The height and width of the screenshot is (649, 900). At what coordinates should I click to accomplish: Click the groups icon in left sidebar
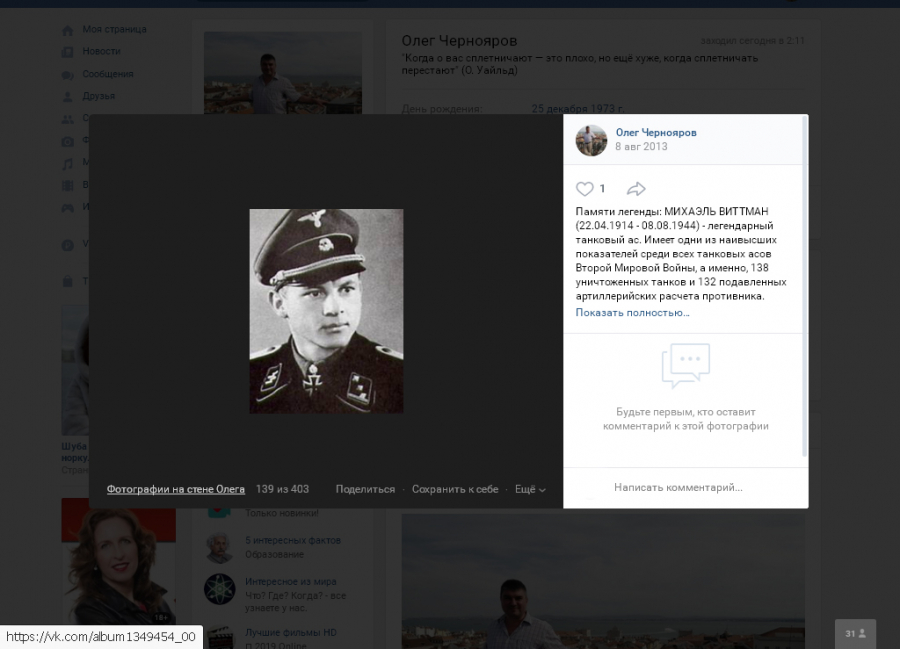67,119
